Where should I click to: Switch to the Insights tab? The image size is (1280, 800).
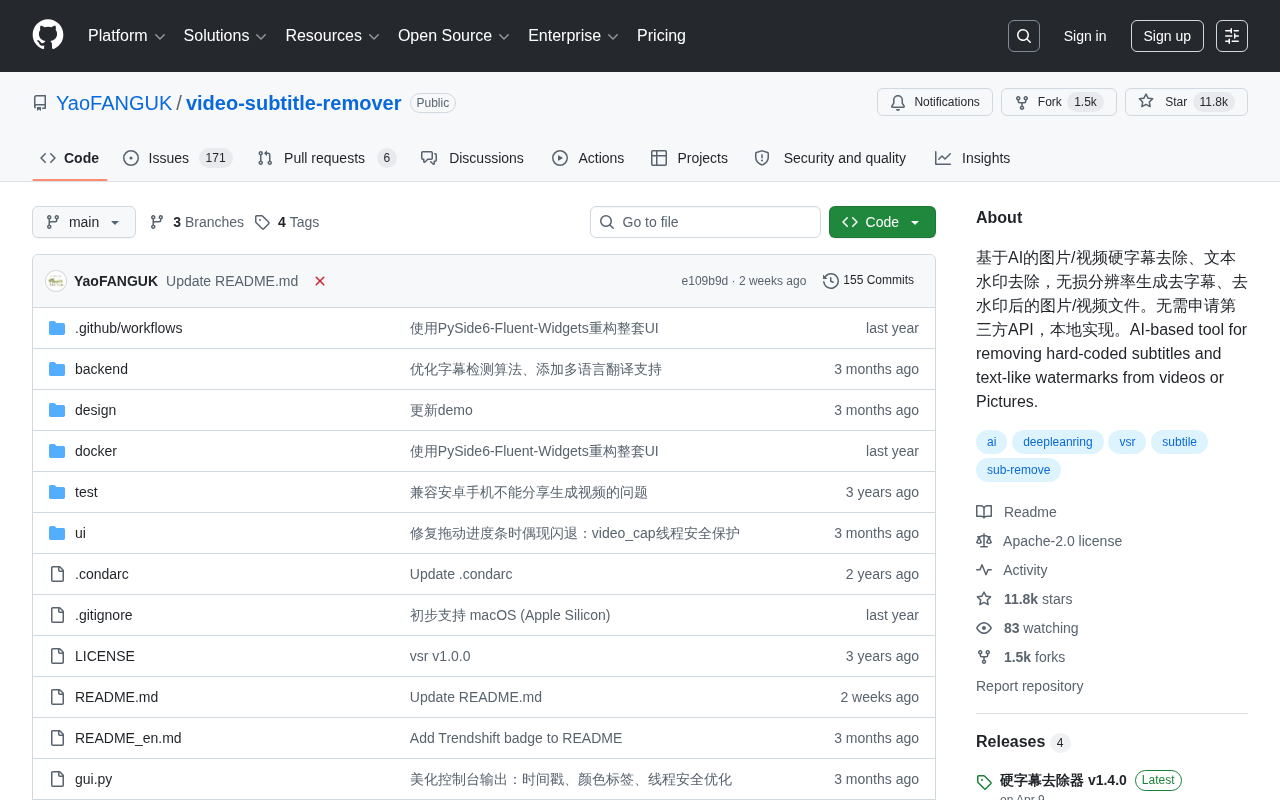click(972, 158)
